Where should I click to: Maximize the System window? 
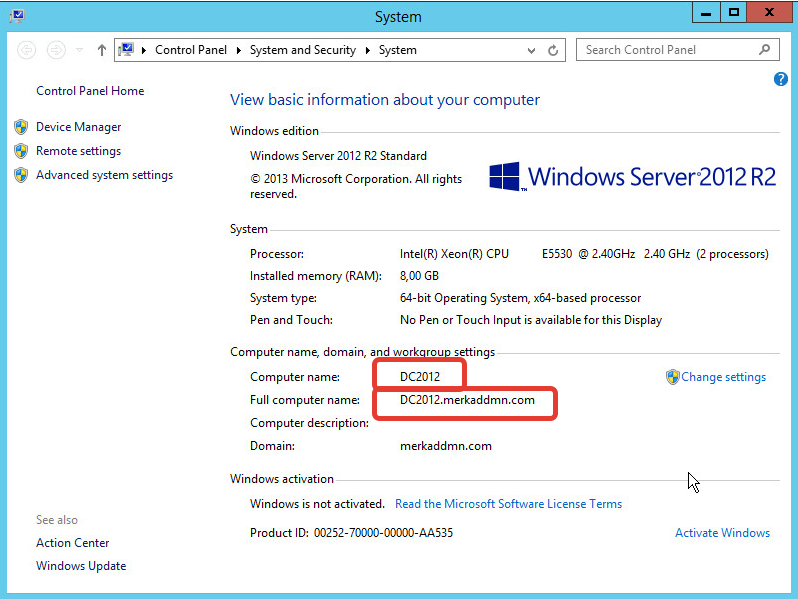pyautogui.click(x=733, y=12)
